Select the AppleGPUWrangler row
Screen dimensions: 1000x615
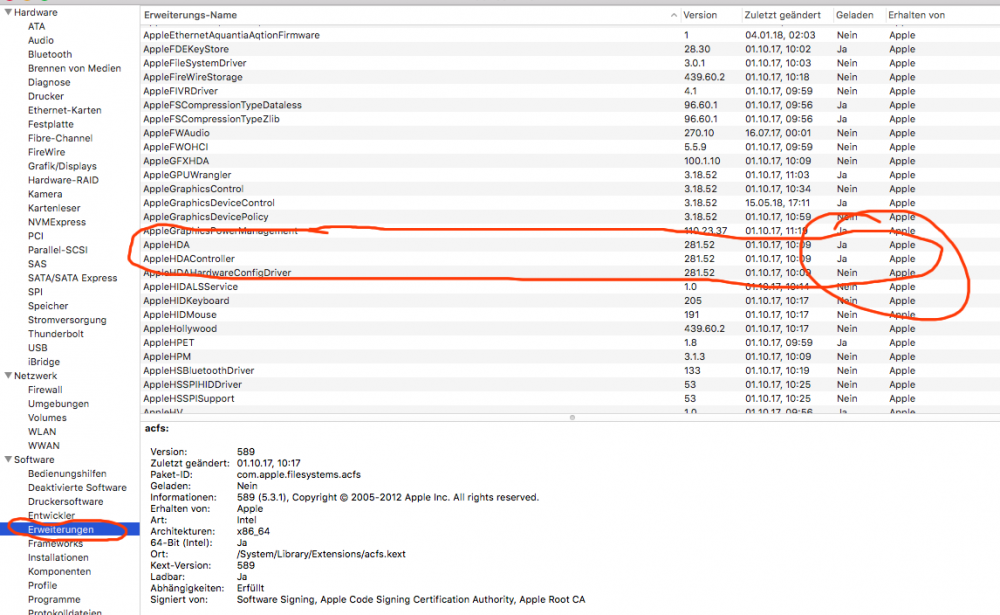[570, 175]
